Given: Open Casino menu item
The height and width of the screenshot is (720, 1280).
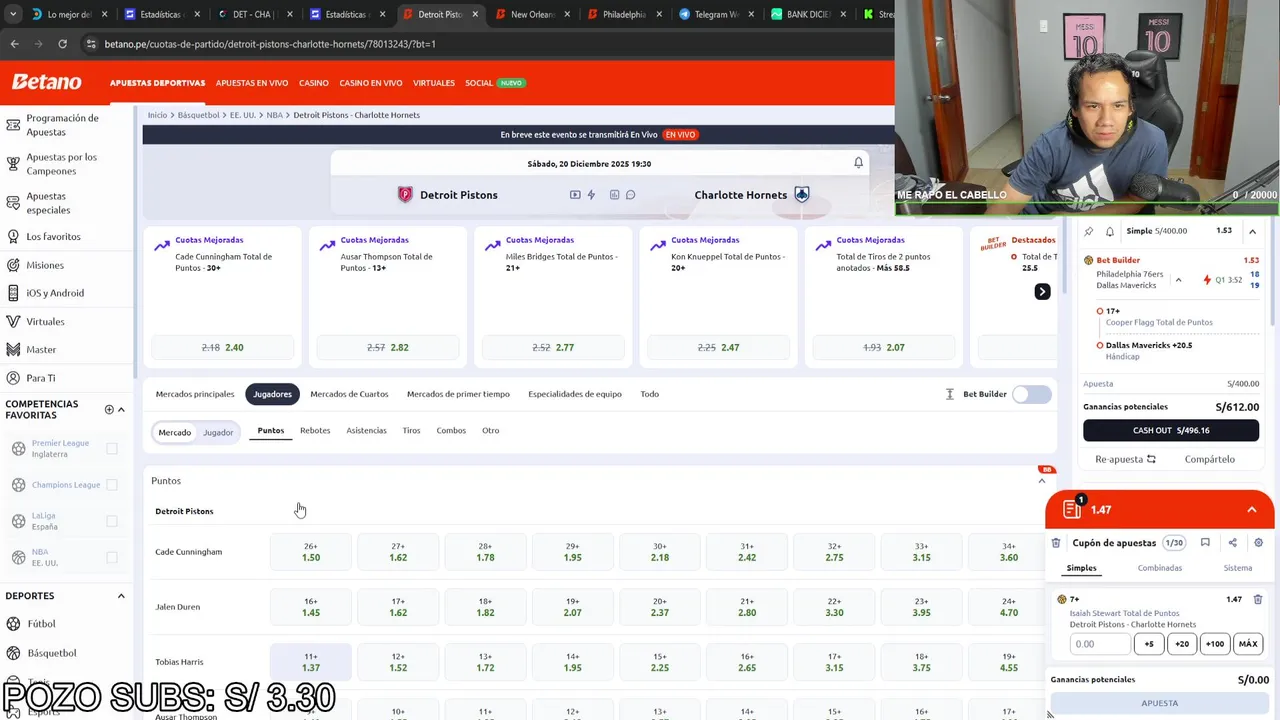Looking at the screenshot, I should tap(314, 83).
